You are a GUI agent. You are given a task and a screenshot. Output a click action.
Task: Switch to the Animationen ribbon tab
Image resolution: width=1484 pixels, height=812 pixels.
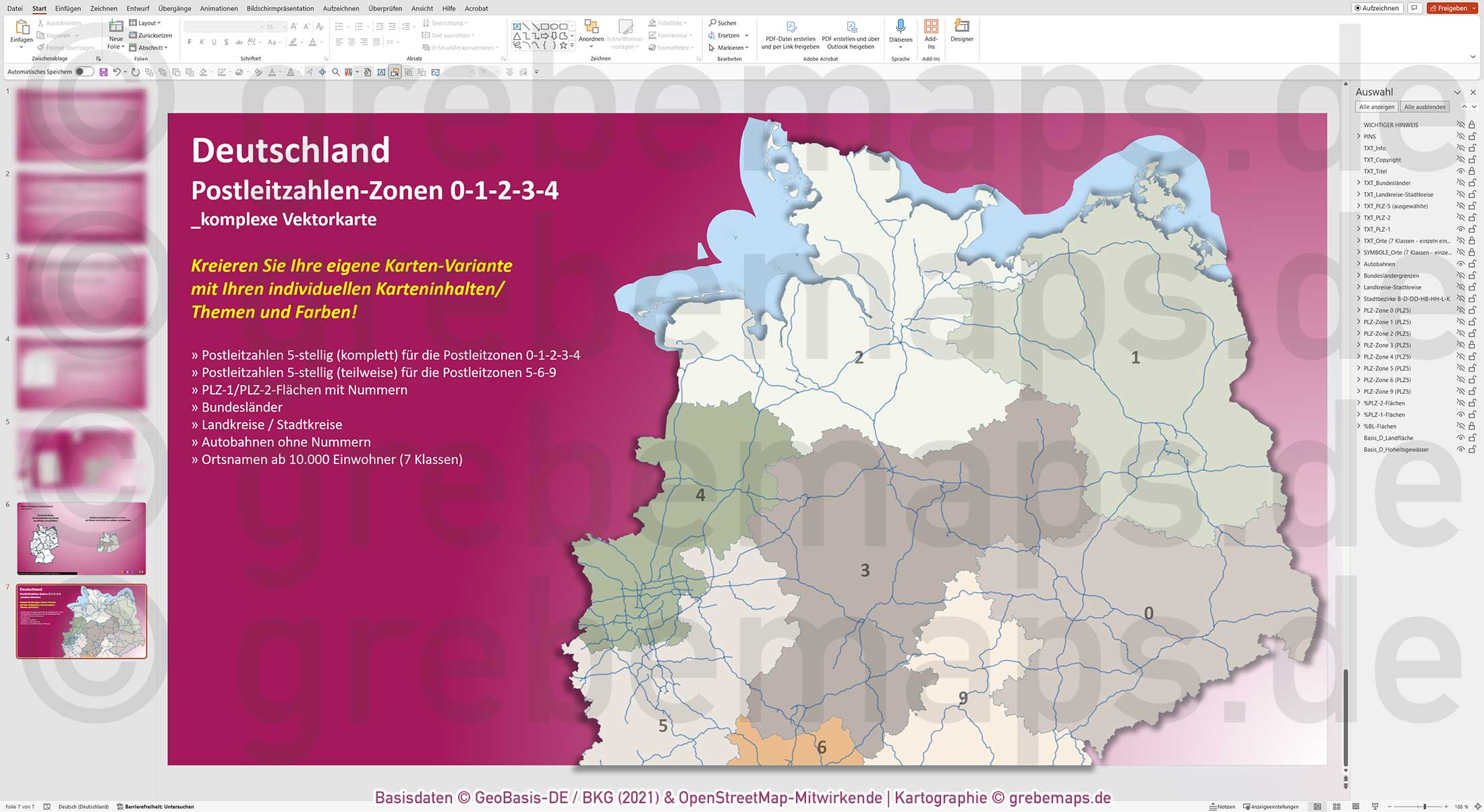click(218, 8)
